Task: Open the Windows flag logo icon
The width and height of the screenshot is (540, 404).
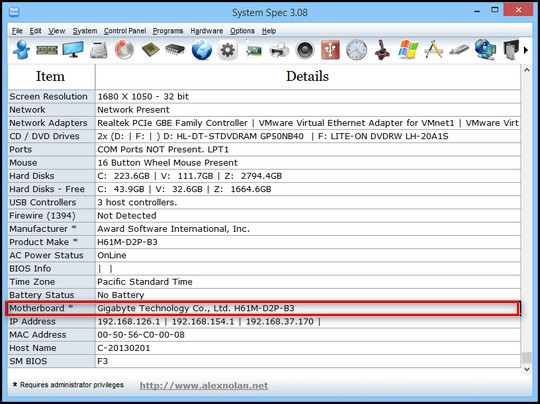Action: [x=408, y=50]
